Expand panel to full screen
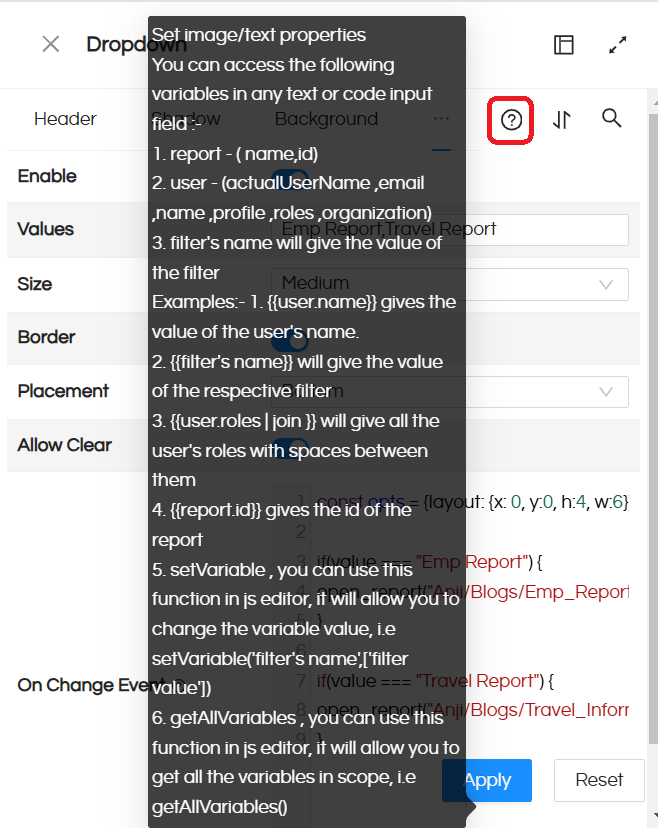 (x=617, y=45)
